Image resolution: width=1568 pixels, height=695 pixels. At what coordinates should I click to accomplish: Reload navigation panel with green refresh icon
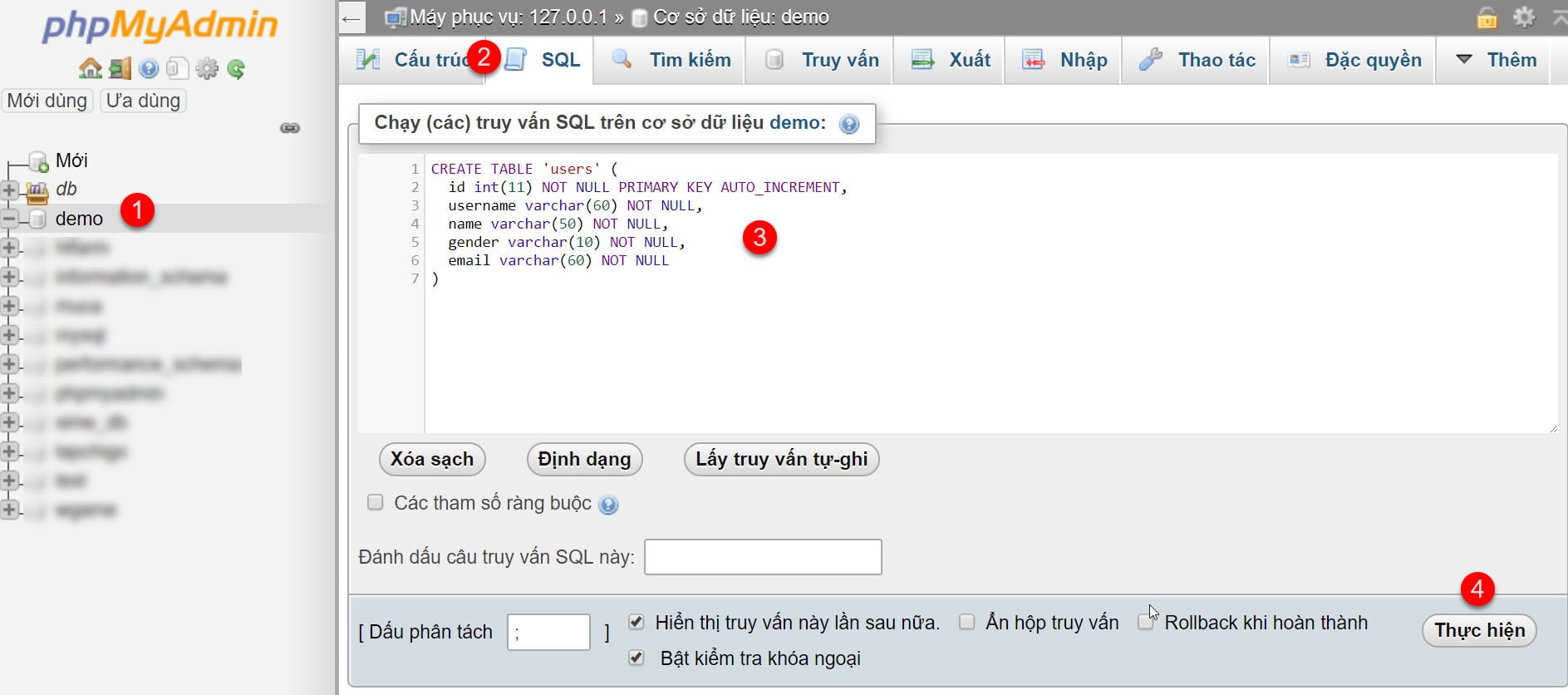236,68
